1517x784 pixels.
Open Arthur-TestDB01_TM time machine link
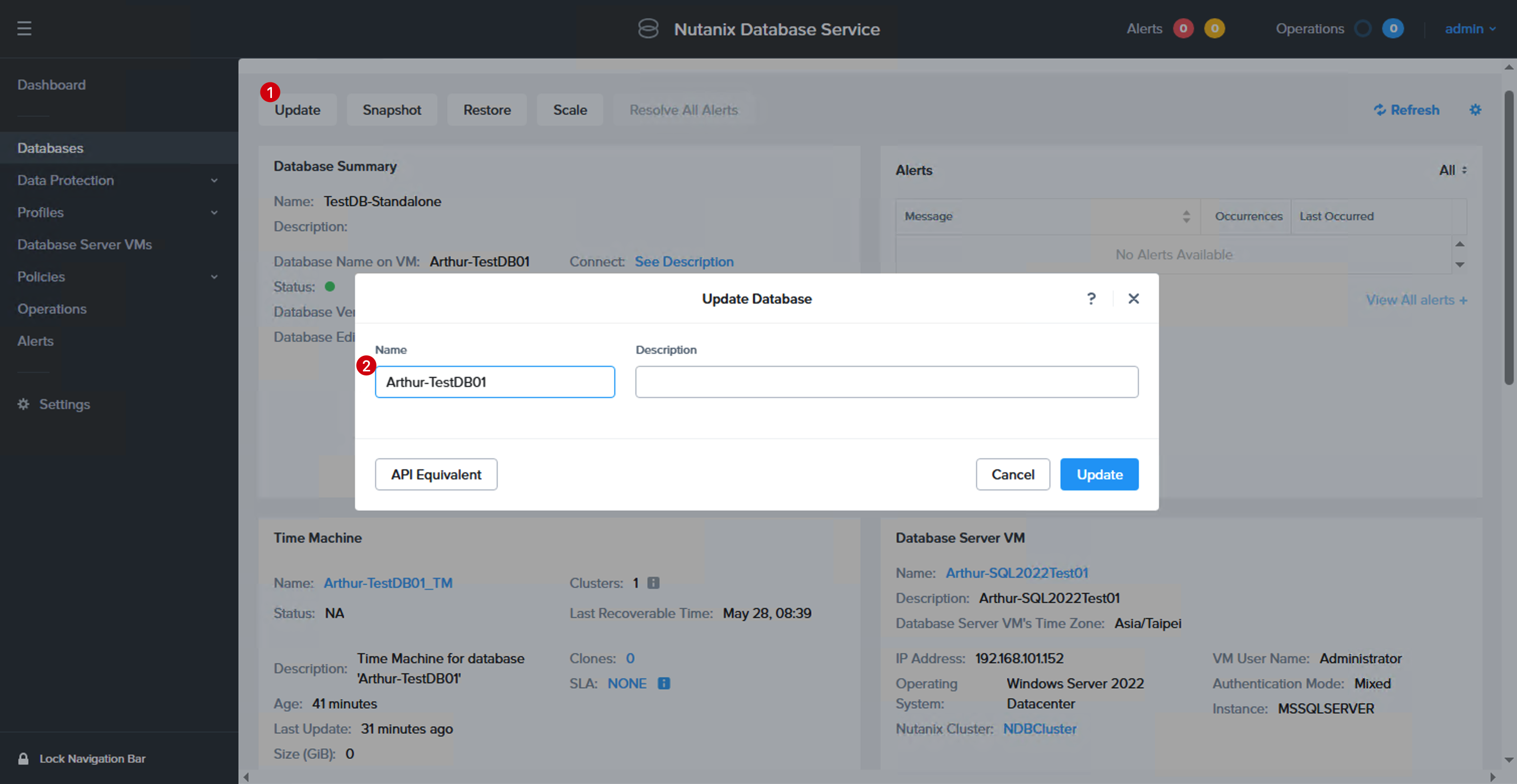click(x=388, y=582)
